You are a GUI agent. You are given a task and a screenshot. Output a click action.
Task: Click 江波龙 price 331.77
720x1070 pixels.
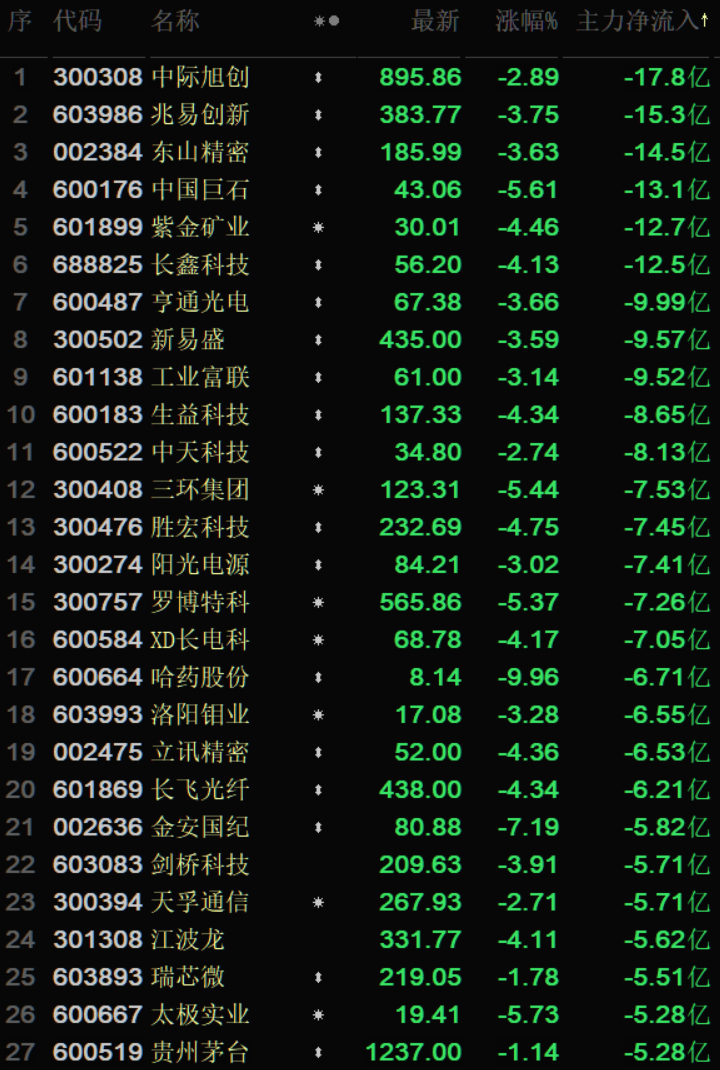point(420,940)
